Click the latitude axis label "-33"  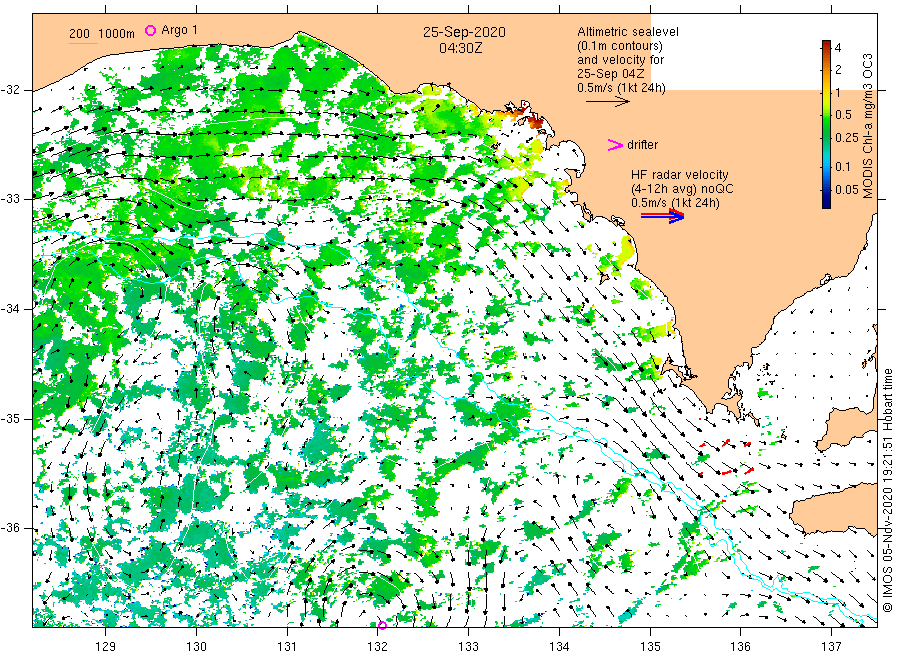(11, 199)
